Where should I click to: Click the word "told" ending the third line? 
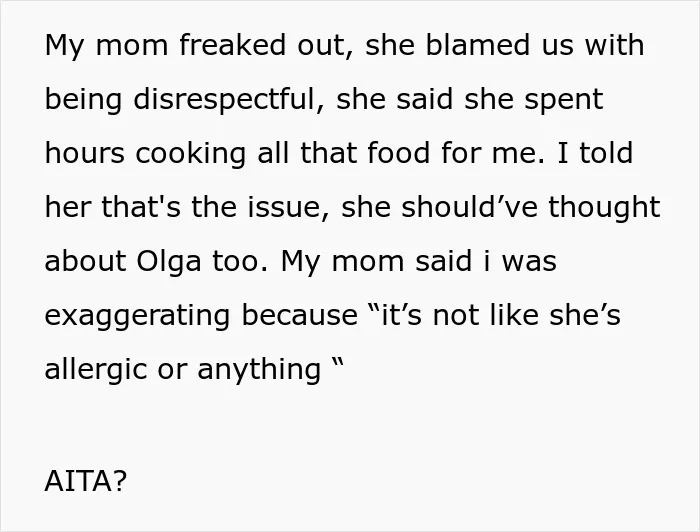(606, 153)
